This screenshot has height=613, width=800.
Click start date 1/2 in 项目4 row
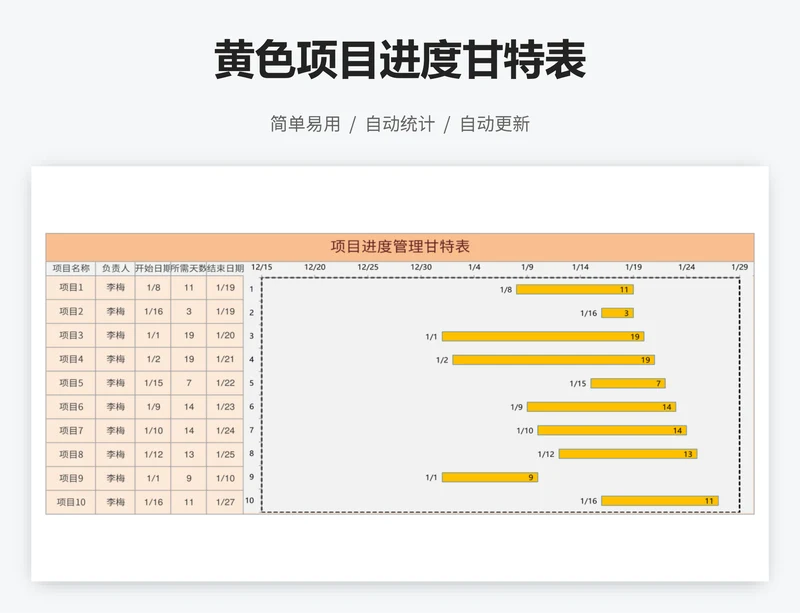click(153, 359)
